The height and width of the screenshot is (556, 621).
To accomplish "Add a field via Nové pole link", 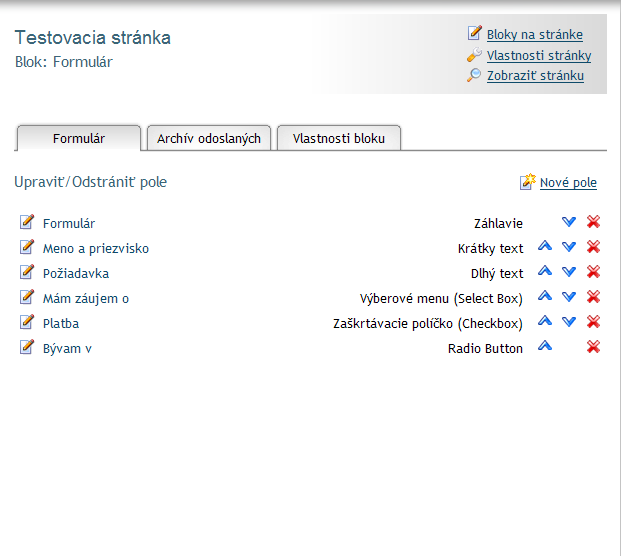I will (x=568, y=183).
